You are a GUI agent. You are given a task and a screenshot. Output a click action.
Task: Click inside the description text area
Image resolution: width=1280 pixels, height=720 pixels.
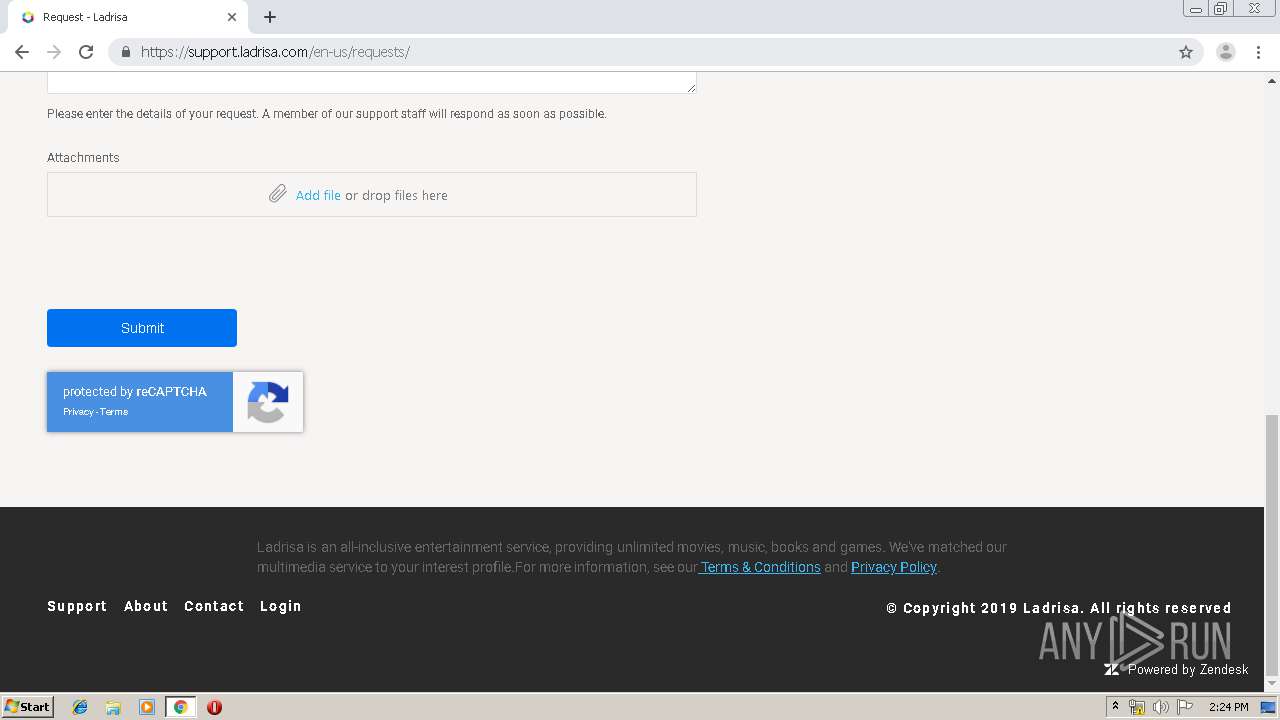(372, 82)
